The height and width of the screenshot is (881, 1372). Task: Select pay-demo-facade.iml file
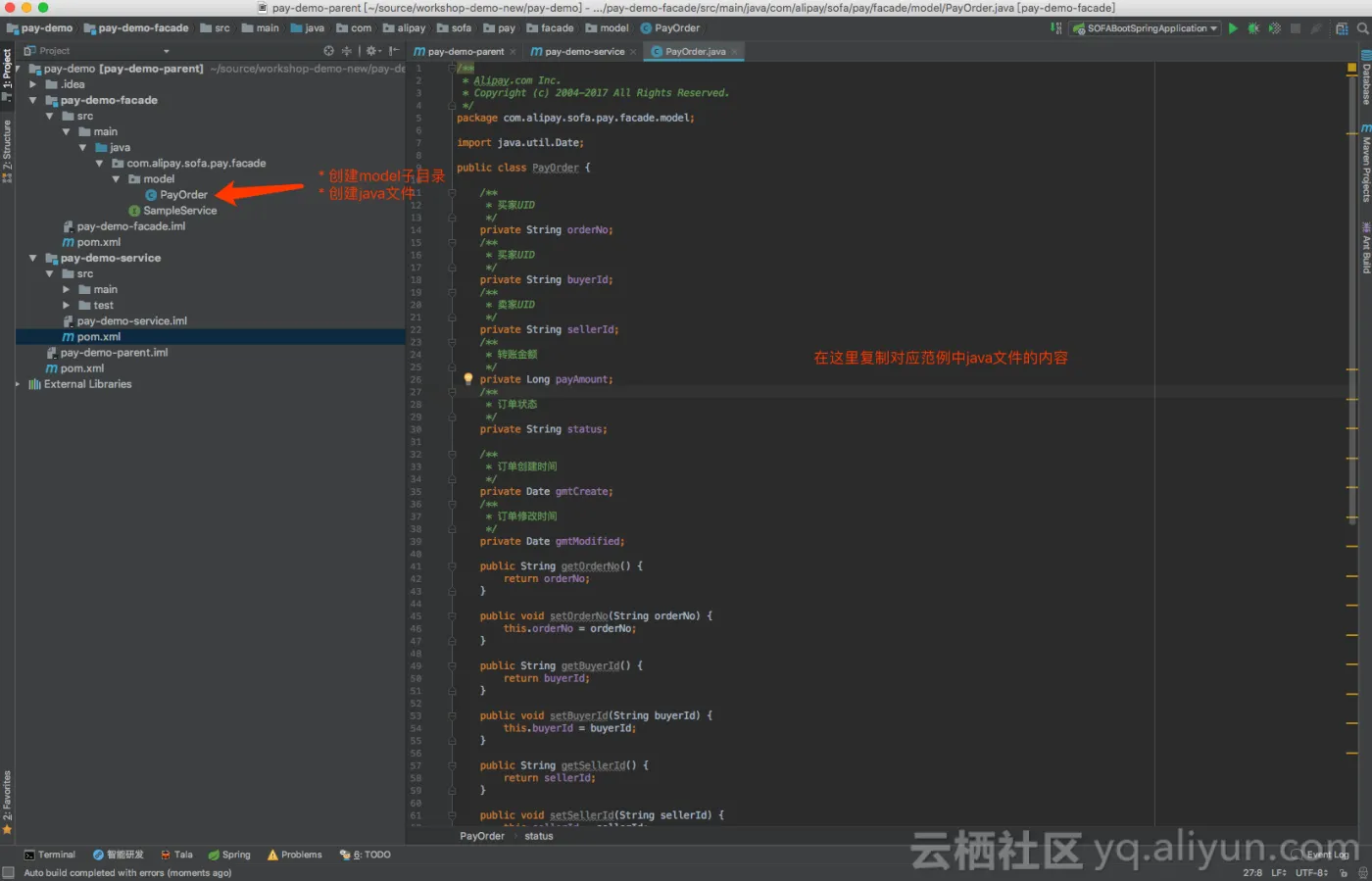123,226
